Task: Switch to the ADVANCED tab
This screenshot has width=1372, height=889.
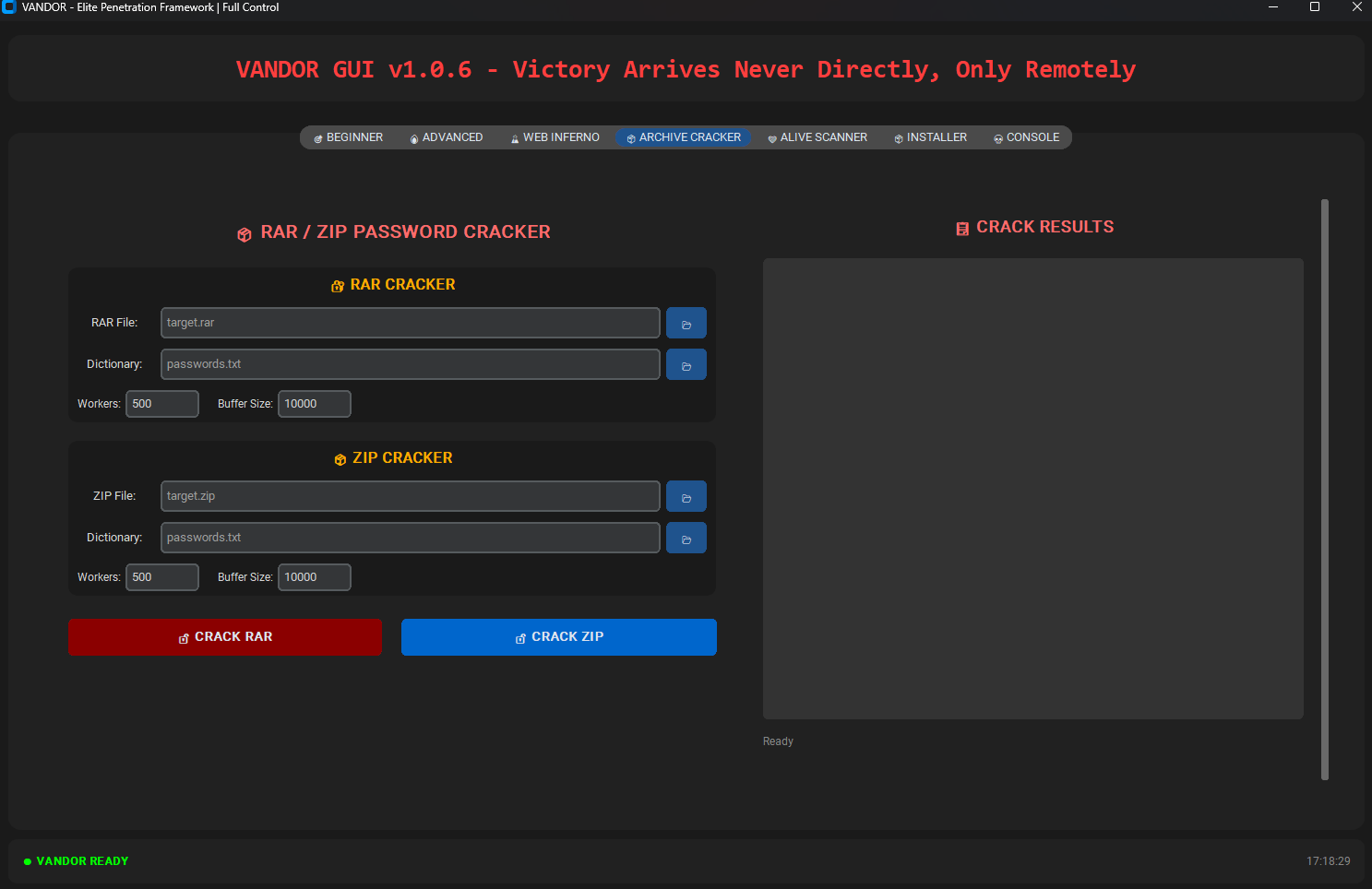Action: 447,137
